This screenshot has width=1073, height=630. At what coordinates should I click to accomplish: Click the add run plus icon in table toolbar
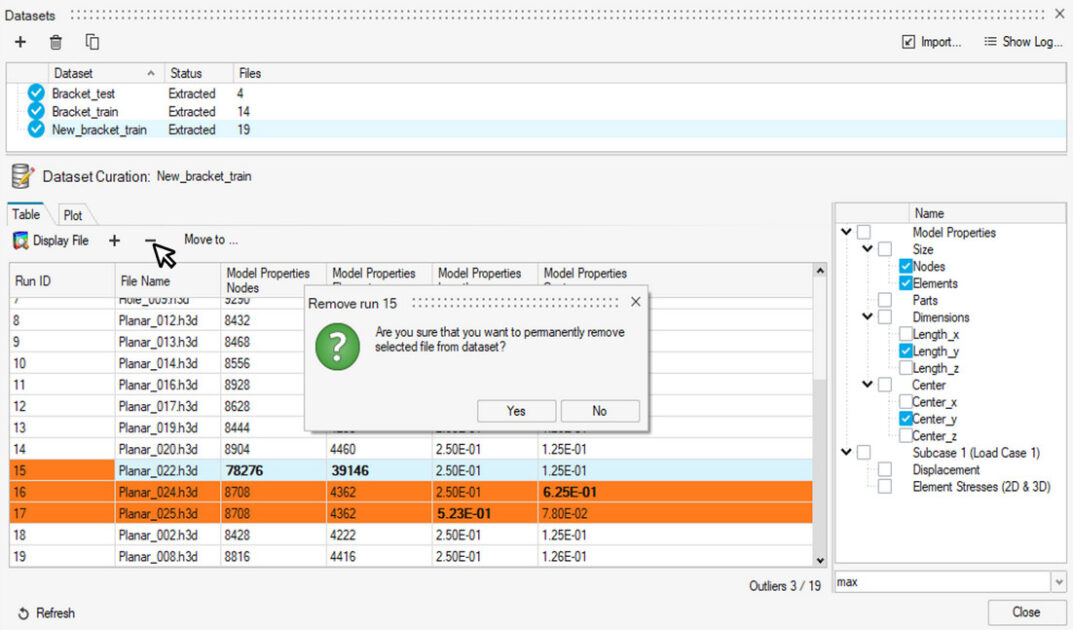click(114, 241)
